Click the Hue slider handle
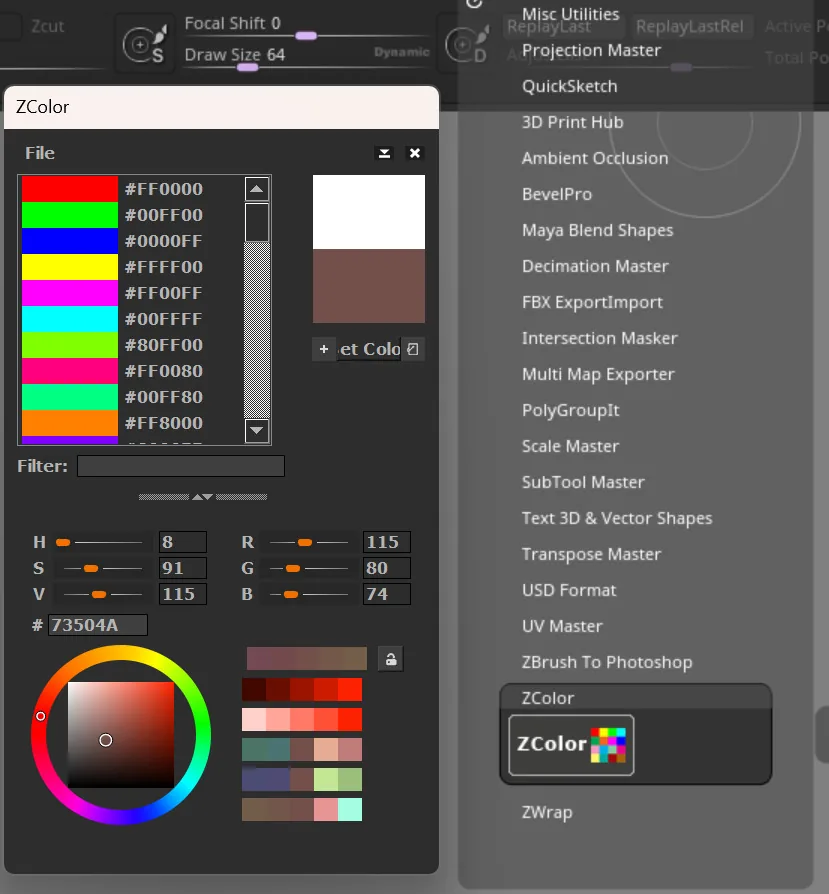This screenshot has width=829, height=894. click(63, 542)
